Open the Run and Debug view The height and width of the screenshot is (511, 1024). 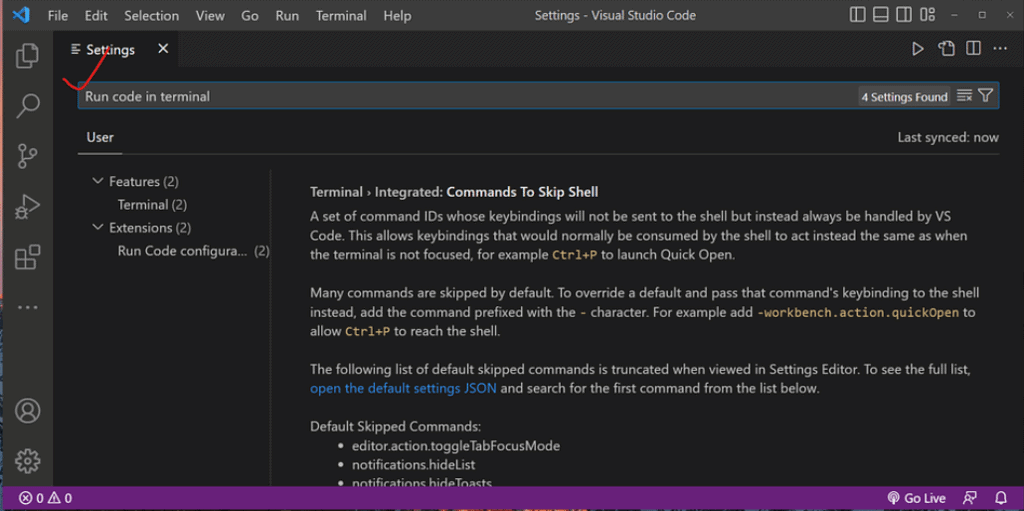[x=27, y=207]
